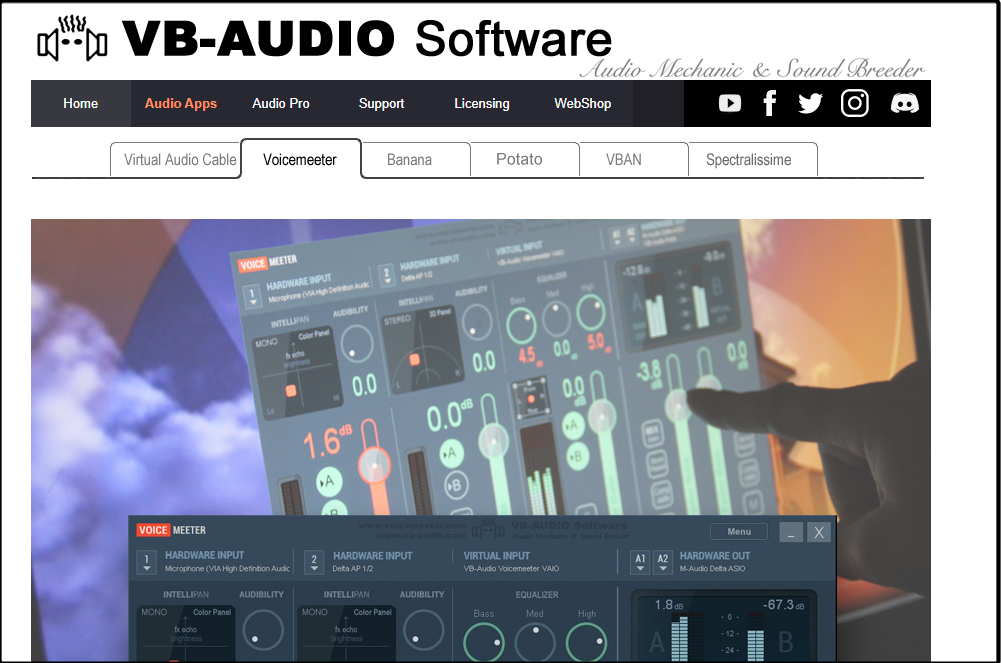Toggle MONO on Hardware Input 1 front window
This screenshot has height=663, width=1001.
[154, 612]
